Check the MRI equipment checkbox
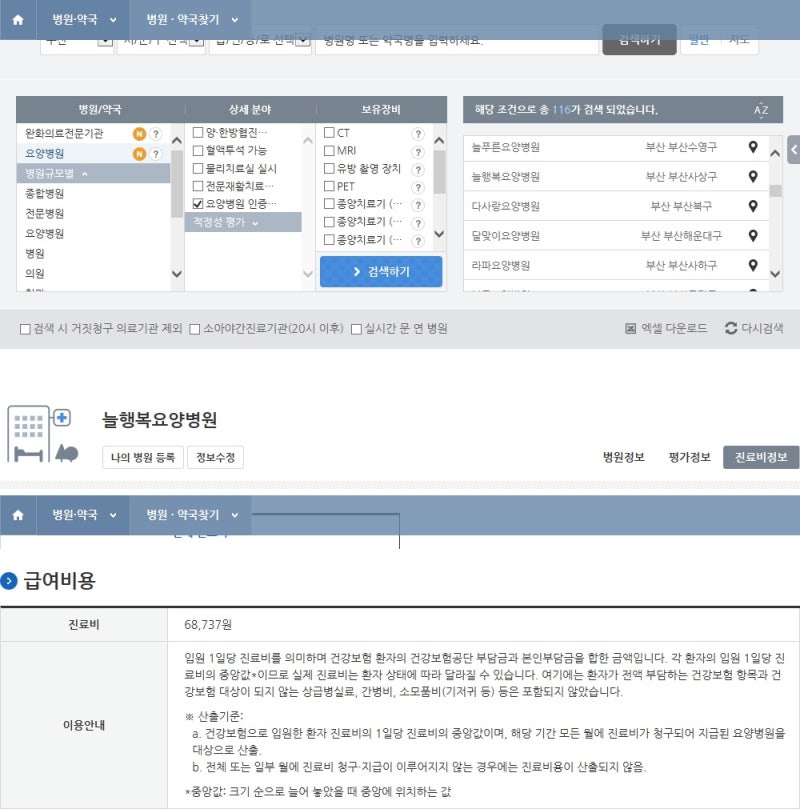 click(329, 151)
